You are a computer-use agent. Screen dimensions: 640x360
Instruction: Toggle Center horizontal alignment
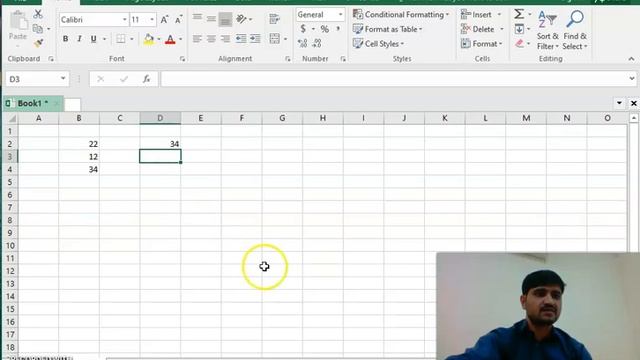click(x=211, y=39)
